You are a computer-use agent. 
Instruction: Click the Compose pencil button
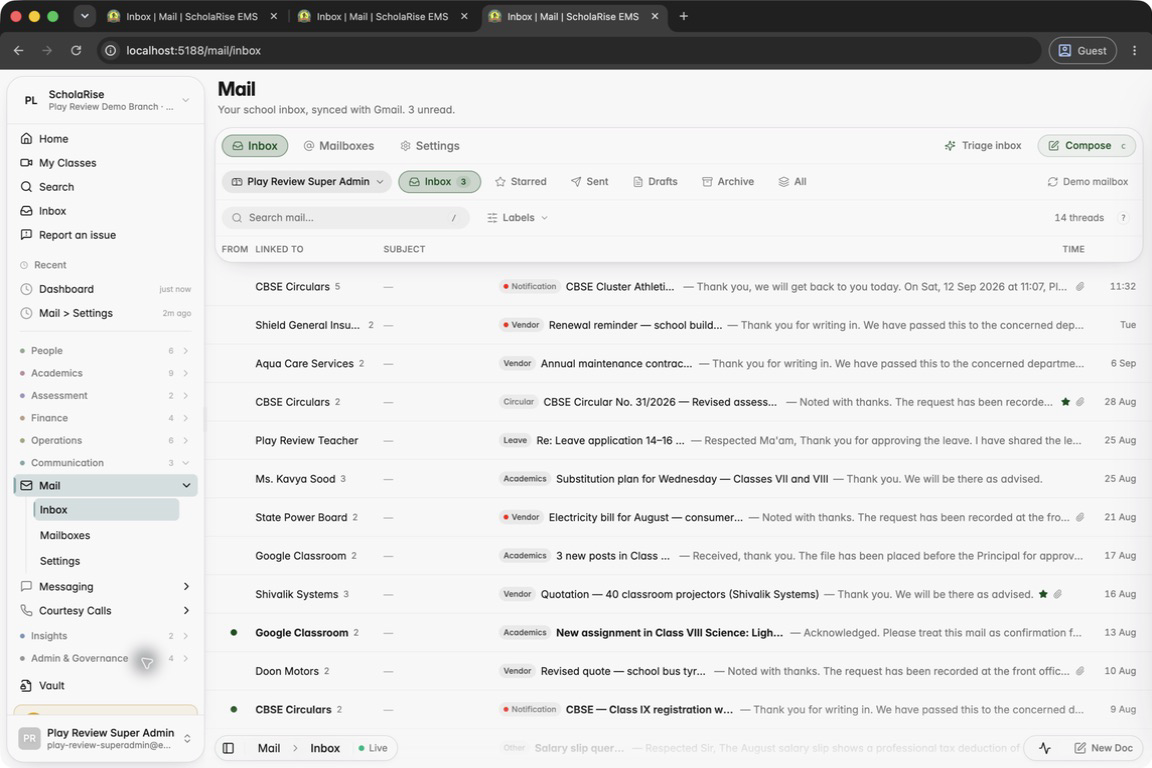[1086, 146]
